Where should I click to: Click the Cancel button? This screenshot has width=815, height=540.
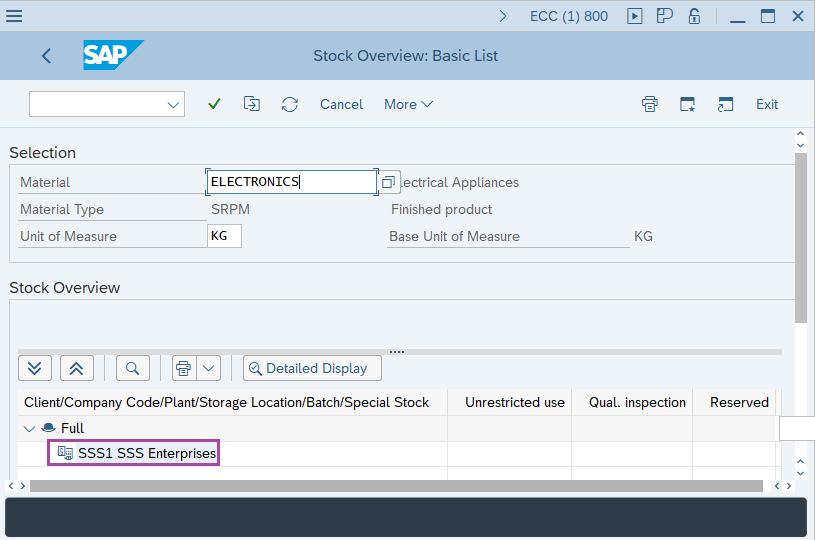click(x=341, y=104)
